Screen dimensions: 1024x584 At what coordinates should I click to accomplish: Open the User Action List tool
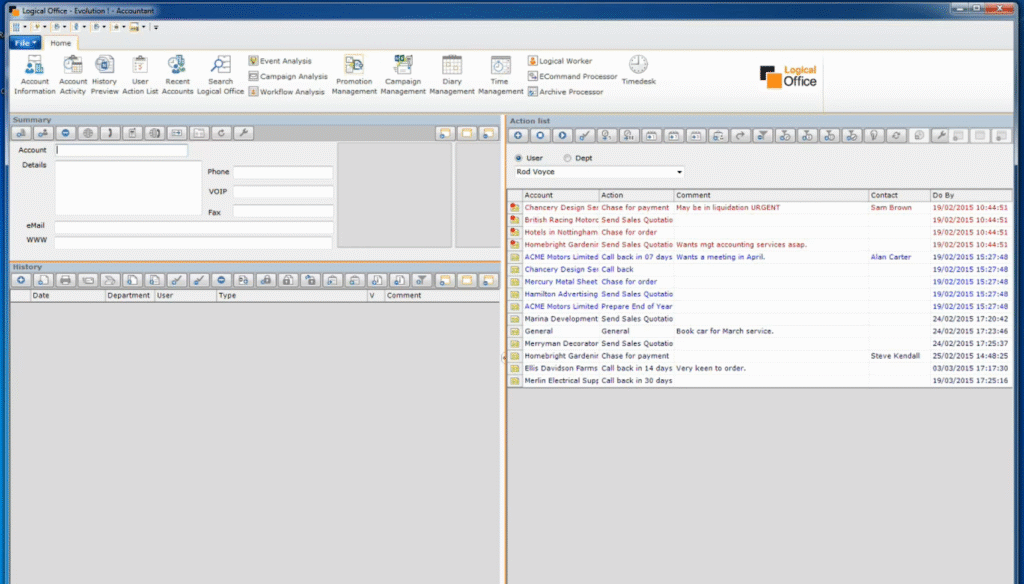point(140,75)
